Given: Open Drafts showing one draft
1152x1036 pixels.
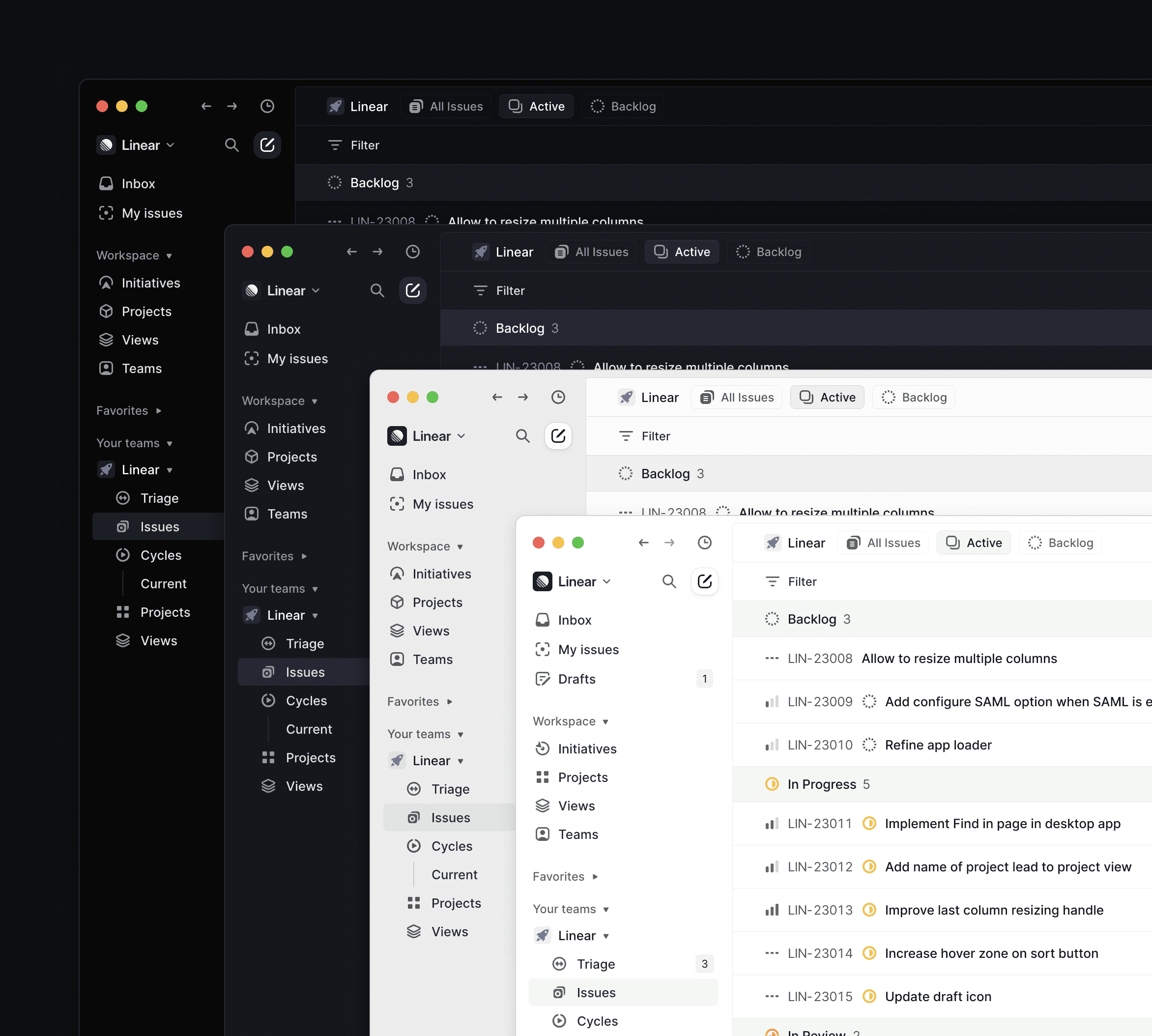Looking at the screenshot, I should [x=576, y=679].
